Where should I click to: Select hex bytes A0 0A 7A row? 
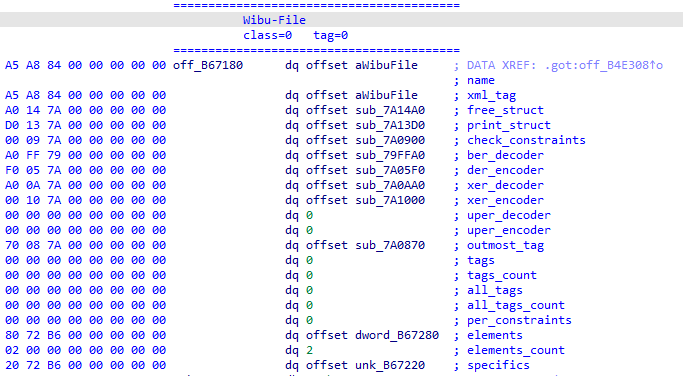click(85, 185)
